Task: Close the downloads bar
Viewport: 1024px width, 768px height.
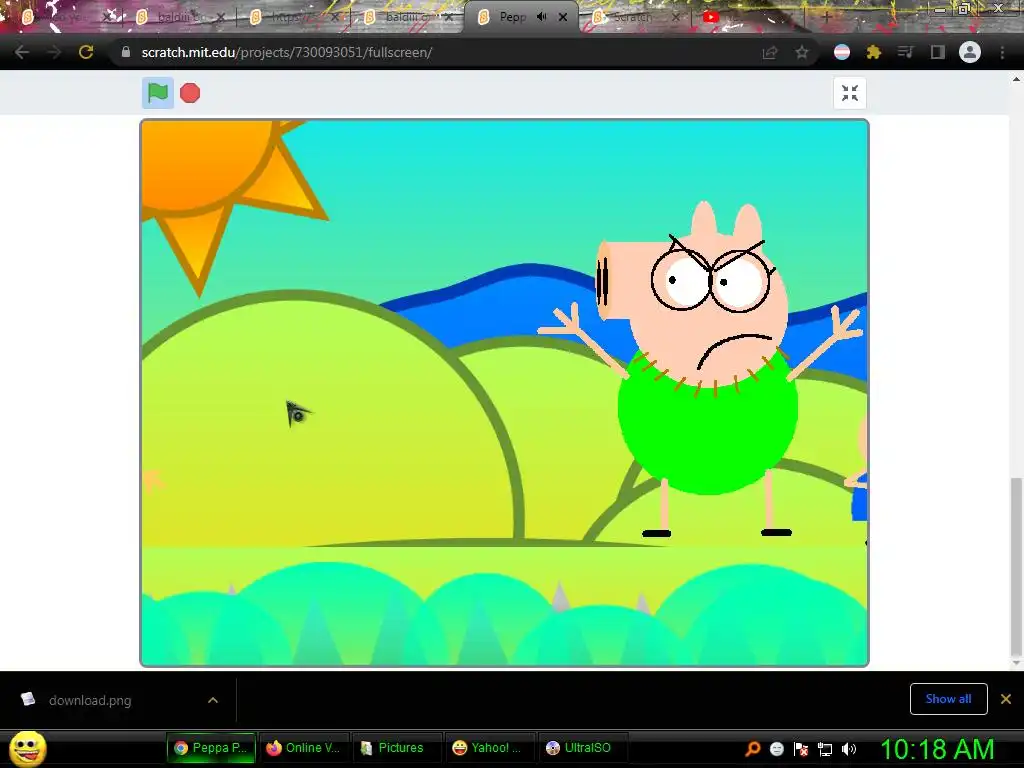Action: tap(1006, 699)
